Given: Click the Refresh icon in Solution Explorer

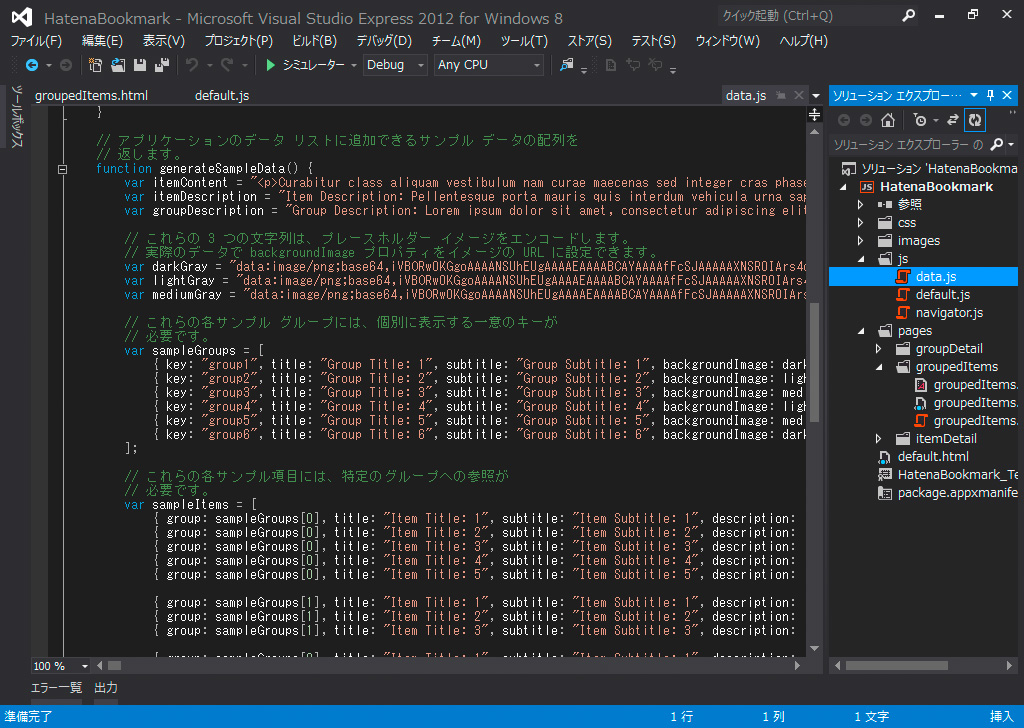Looking at the screenshot, I should (975, 120).
